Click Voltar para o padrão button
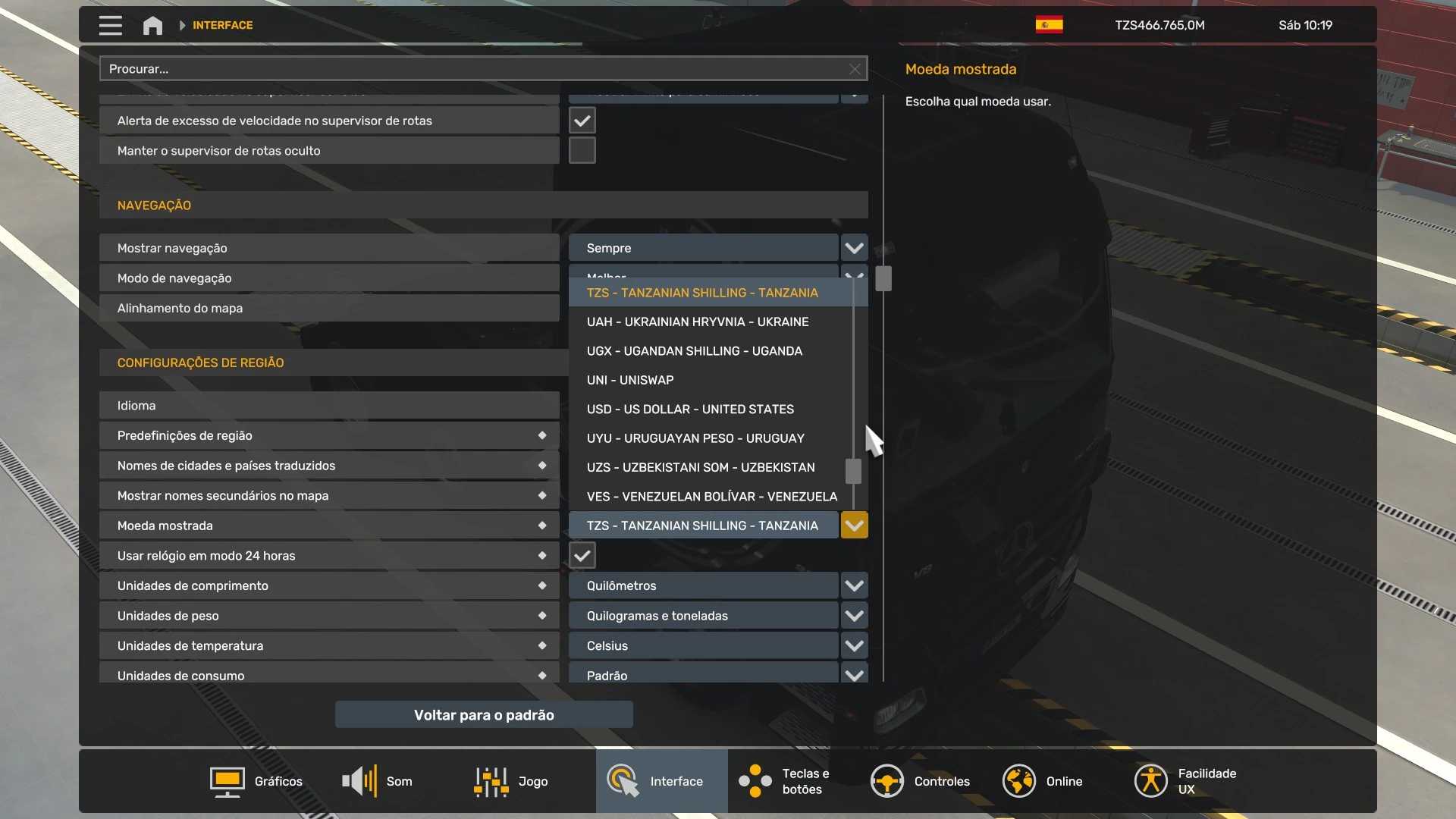This screenshot has width=1456, height=819. click(484, 715)
